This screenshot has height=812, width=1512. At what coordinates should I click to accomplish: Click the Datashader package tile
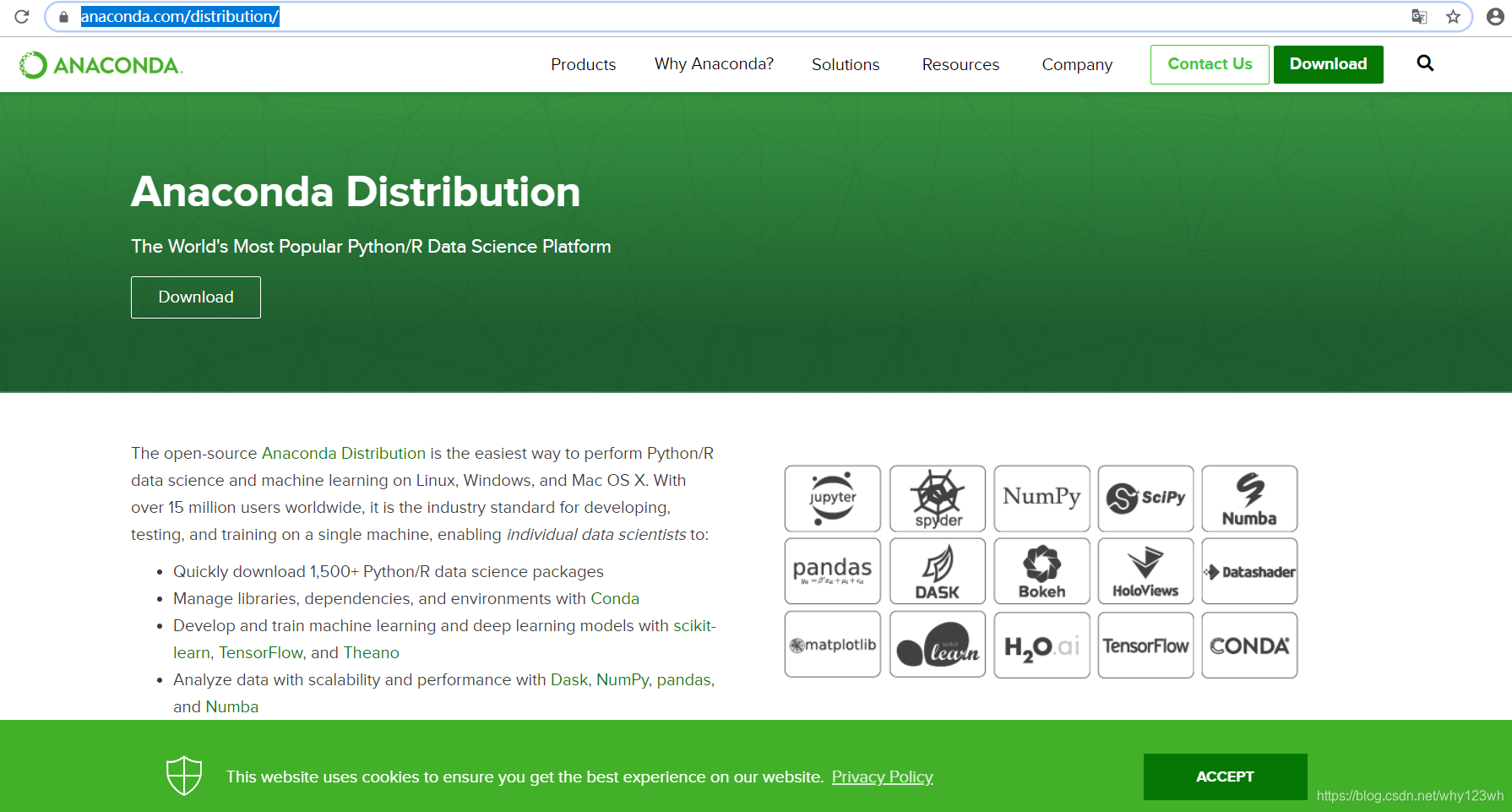tap(1250, 571)
